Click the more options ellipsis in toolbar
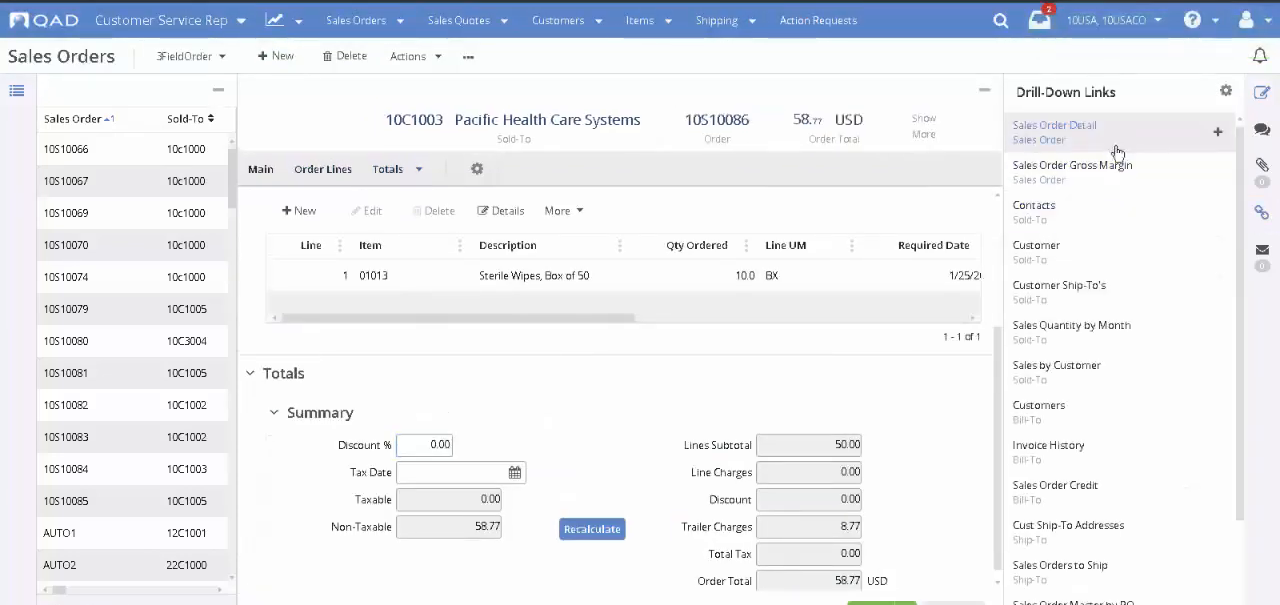 (468, 57)
